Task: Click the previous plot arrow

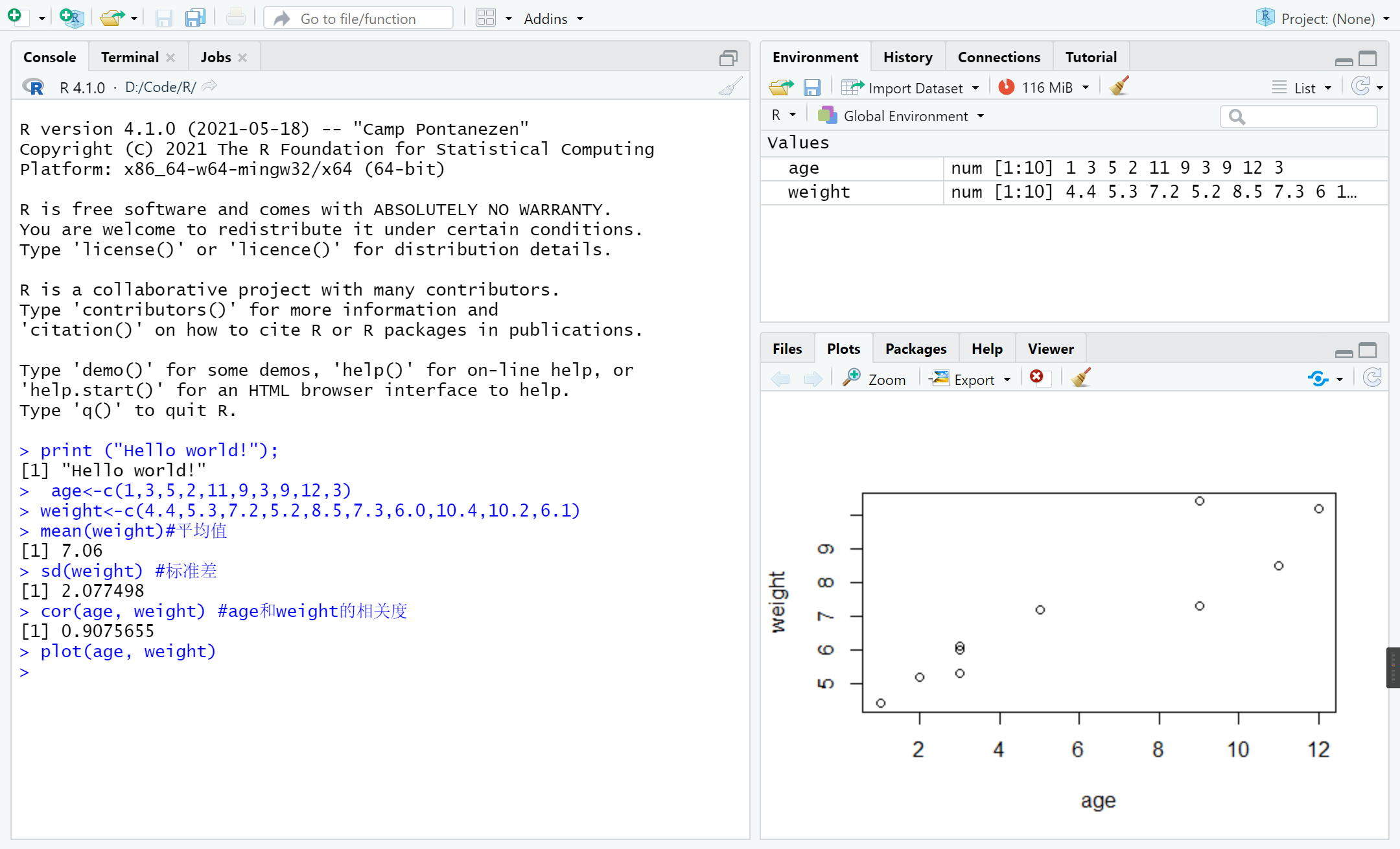Action: [780, 378]
